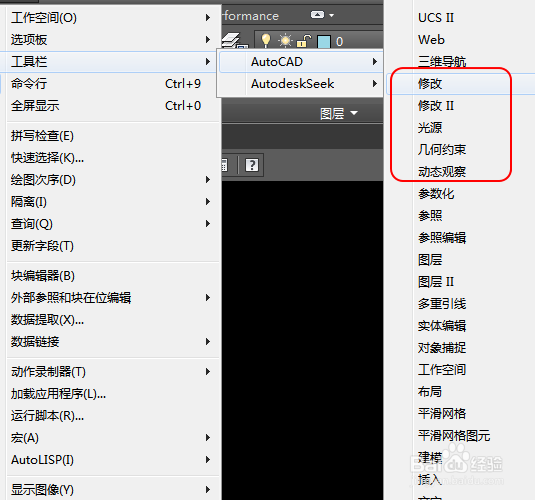
Task: Toggle the 图层 II toolbar entry
Action: [436, 282]
